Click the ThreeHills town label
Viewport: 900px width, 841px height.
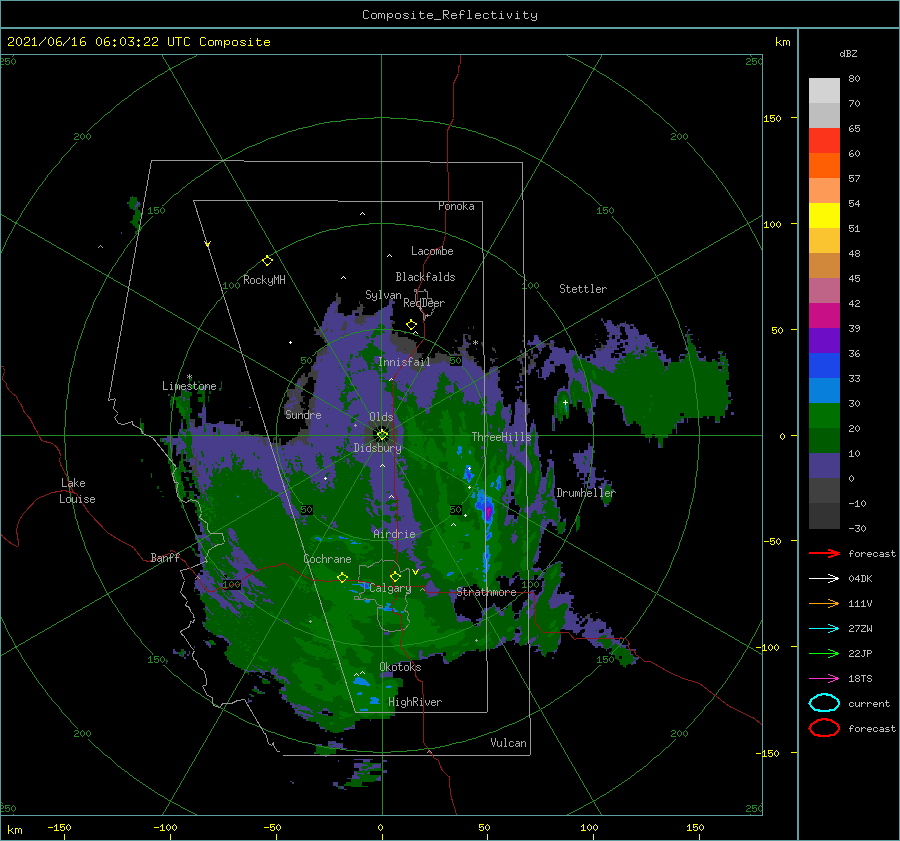coord(501,437)
